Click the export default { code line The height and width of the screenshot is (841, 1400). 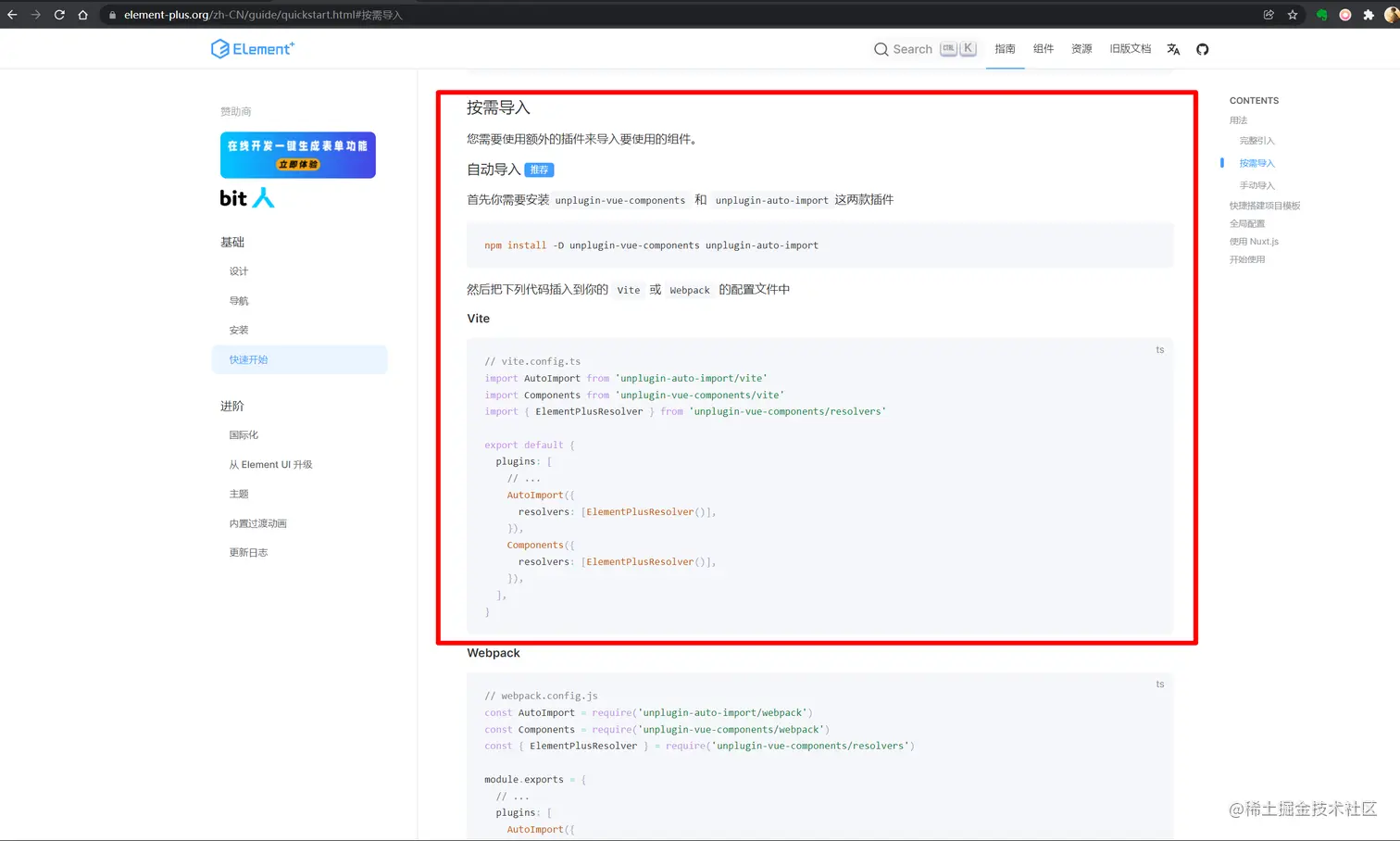(530, 445)
